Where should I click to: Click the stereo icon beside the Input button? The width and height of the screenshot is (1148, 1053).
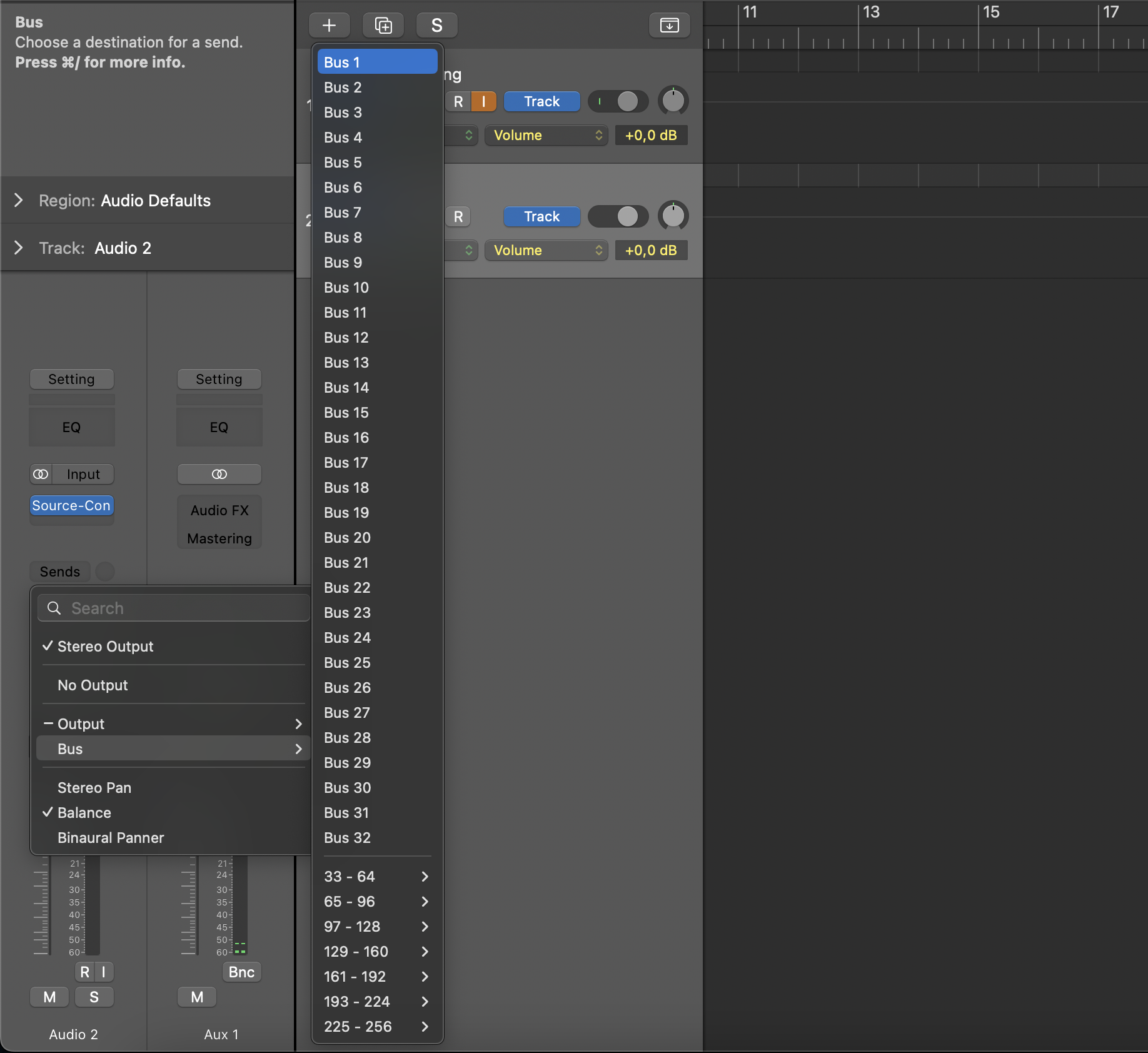41,474
